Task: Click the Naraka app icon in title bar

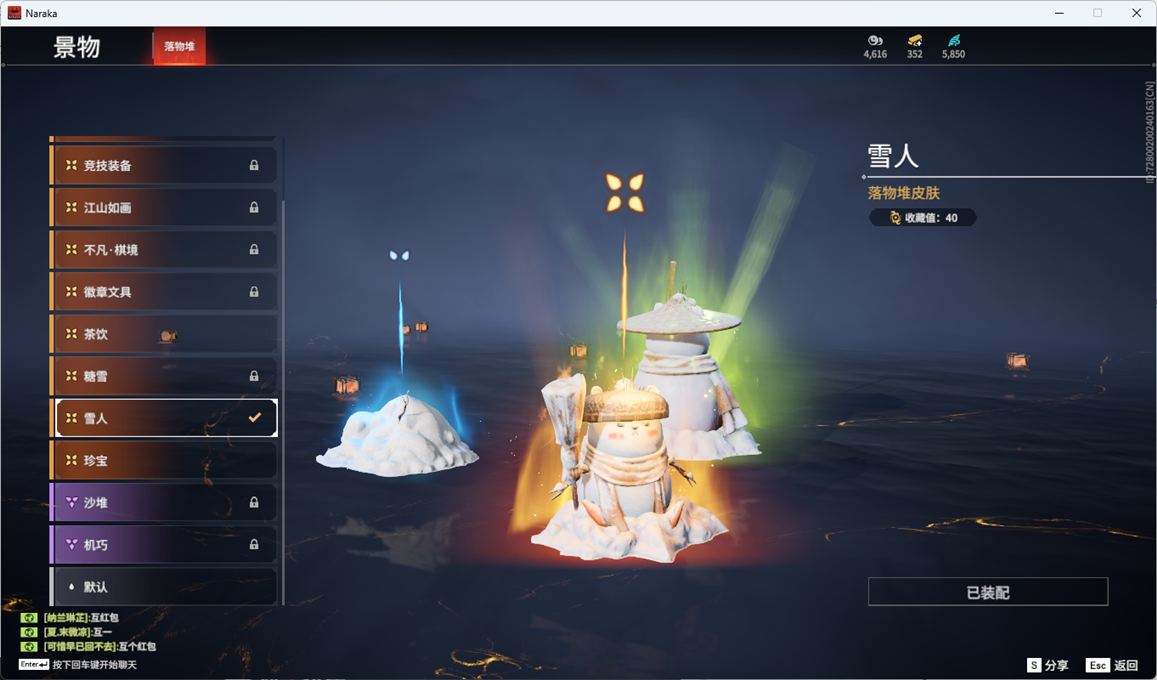Action: point(14,13)
